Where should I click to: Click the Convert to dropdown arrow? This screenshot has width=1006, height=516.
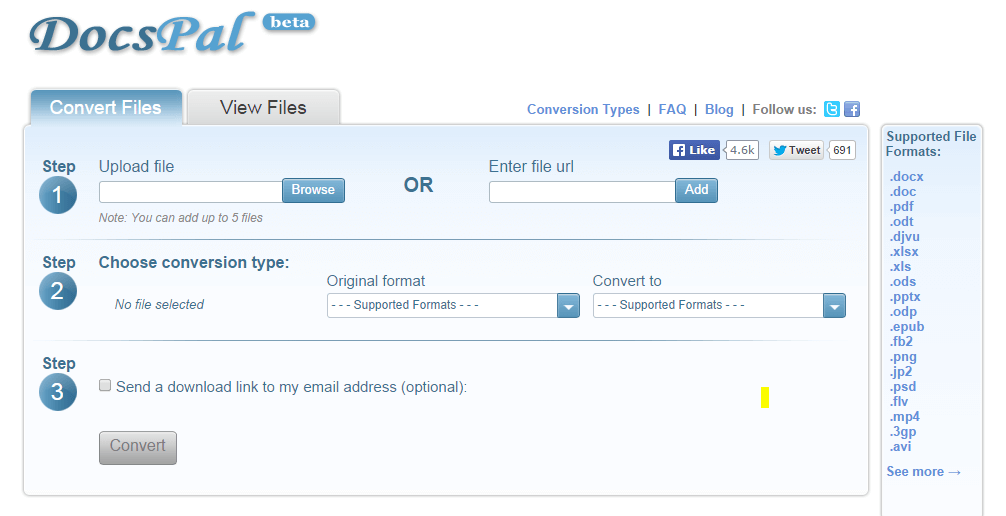(834, 306)
